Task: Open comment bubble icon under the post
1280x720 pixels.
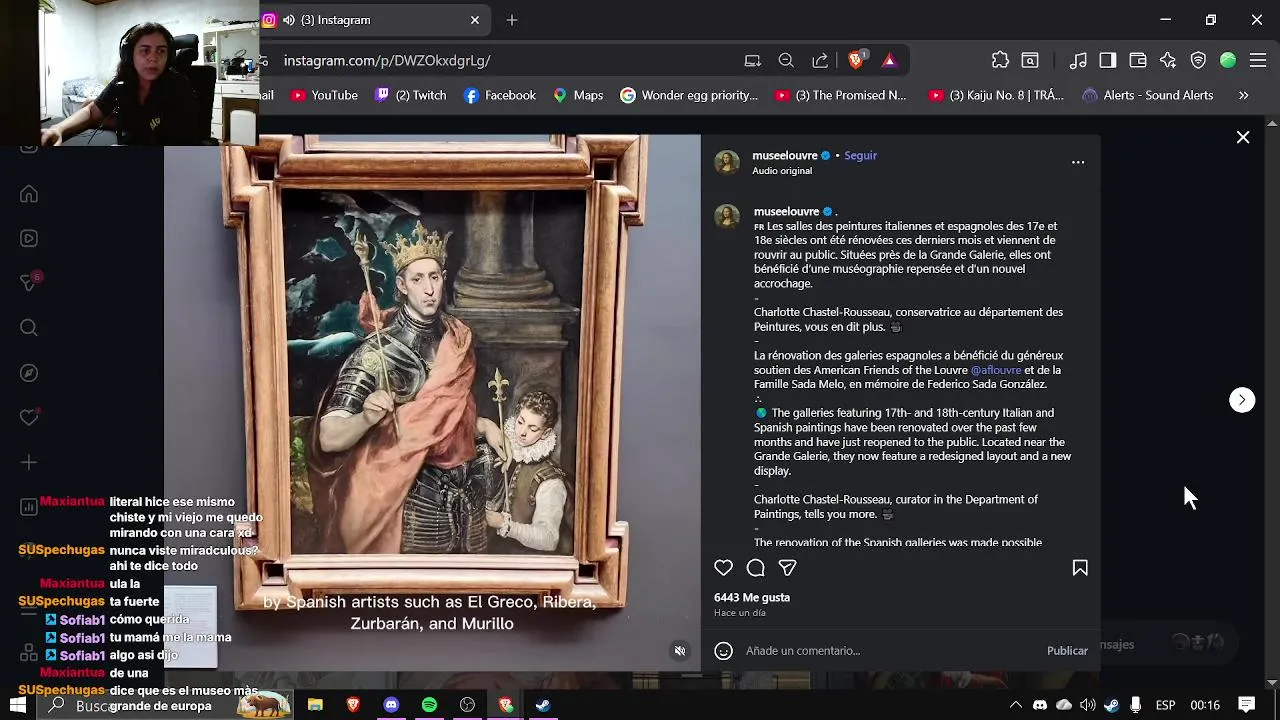Action: click(756, 568)
